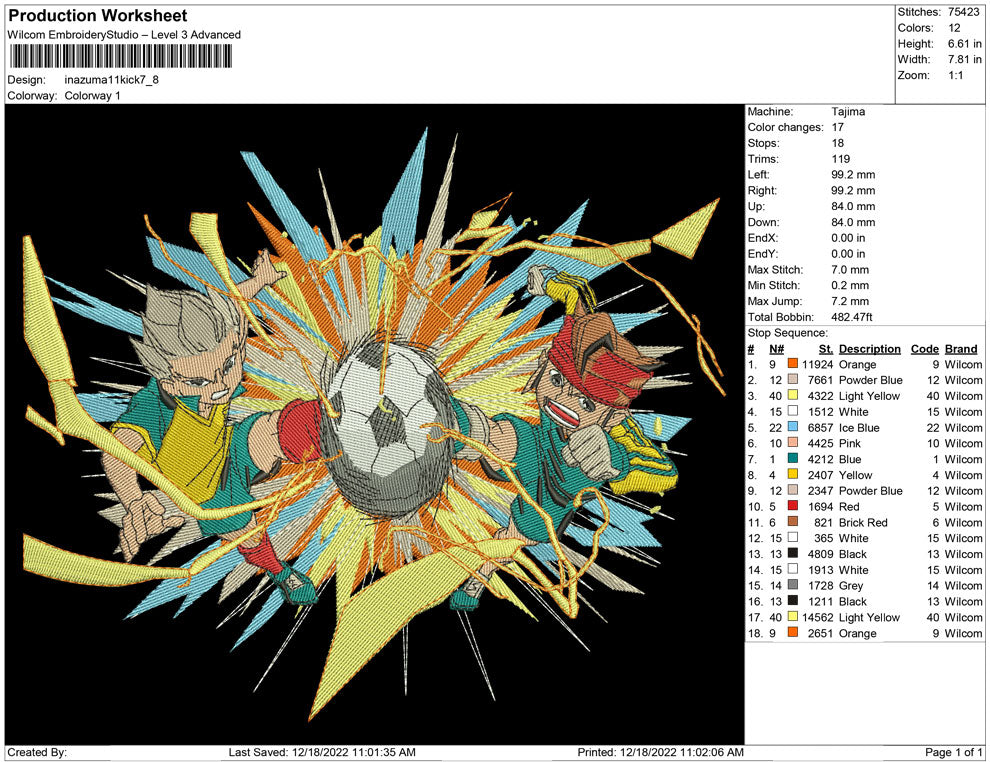Click the Ice Blue swatch in stop 5
The width and height of the screenshot is (990, 762).
tap(792, 427)
